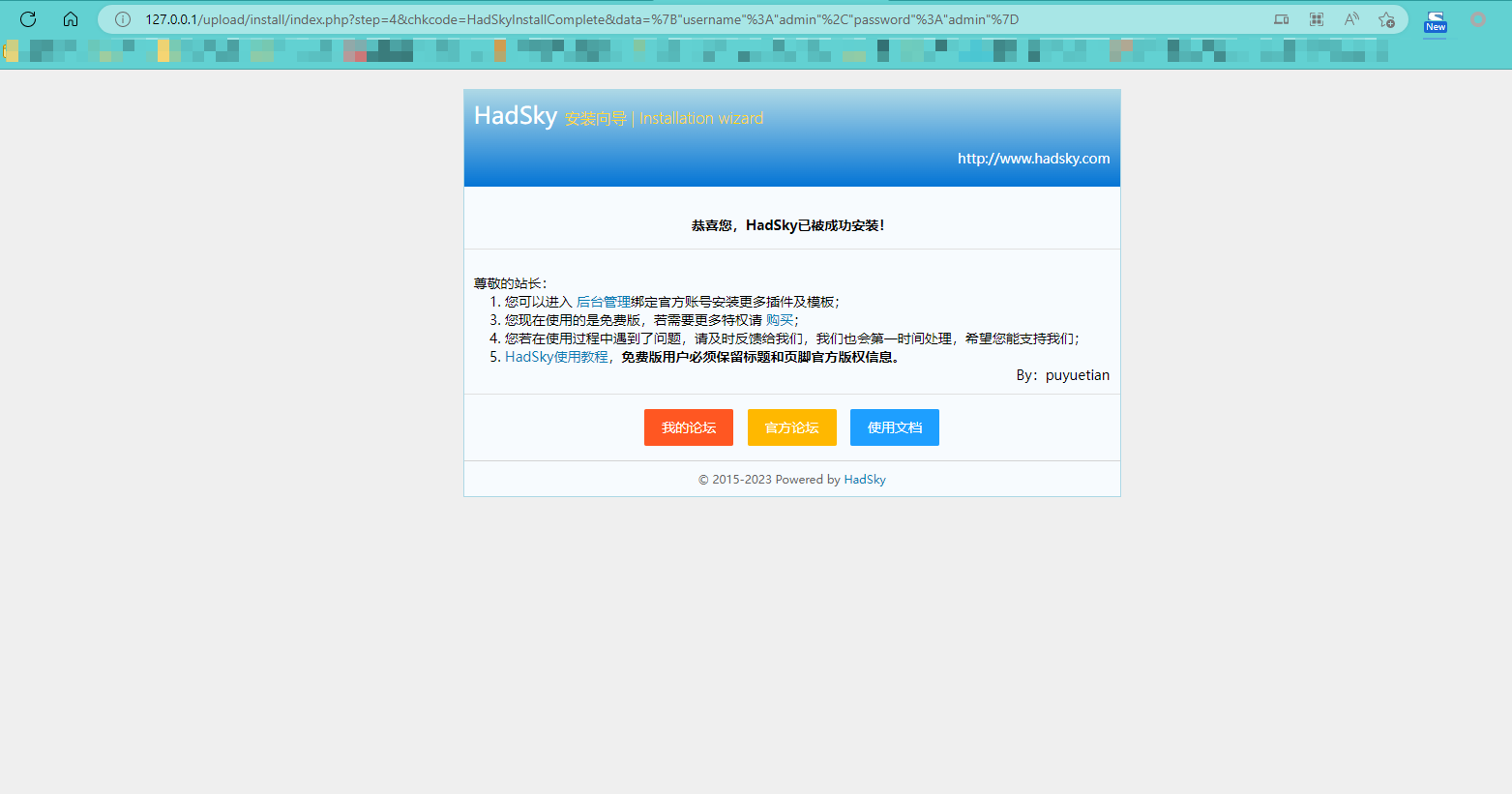The image size is (1512, 794).
Task: Click the http://www.hadsky.com header text
Action: tap(1034, 159)
